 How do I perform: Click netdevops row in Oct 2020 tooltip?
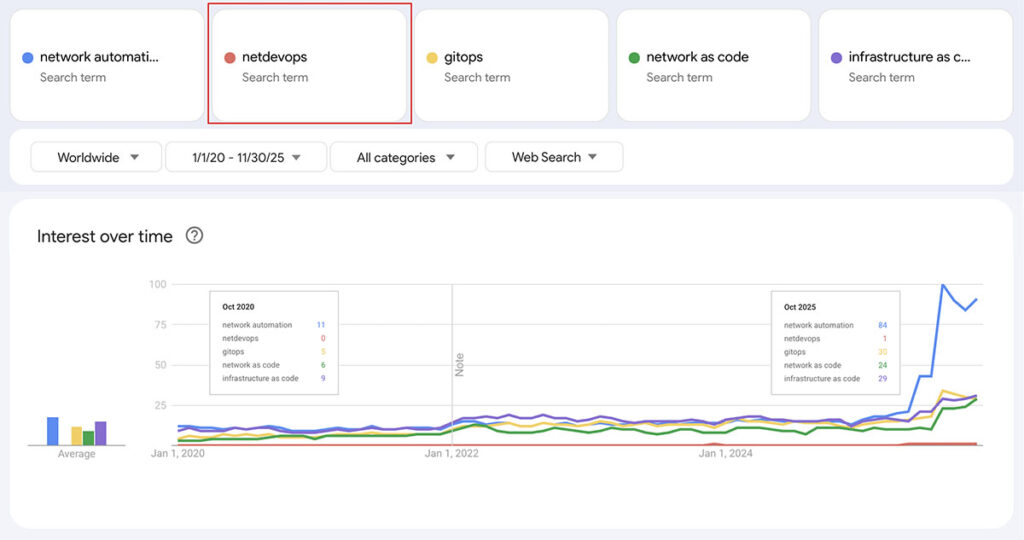click(274, 338)
